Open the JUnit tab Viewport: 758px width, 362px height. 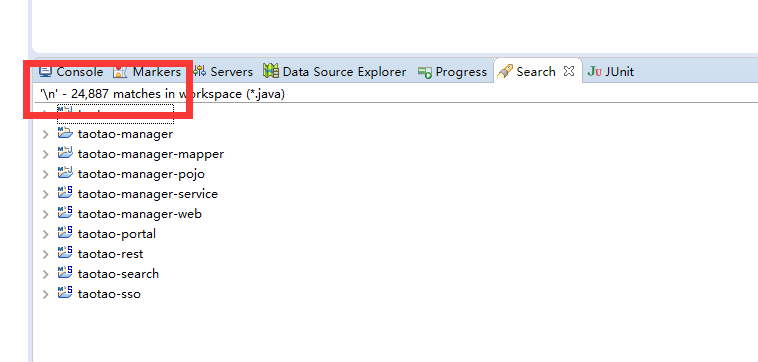(610, 72)
